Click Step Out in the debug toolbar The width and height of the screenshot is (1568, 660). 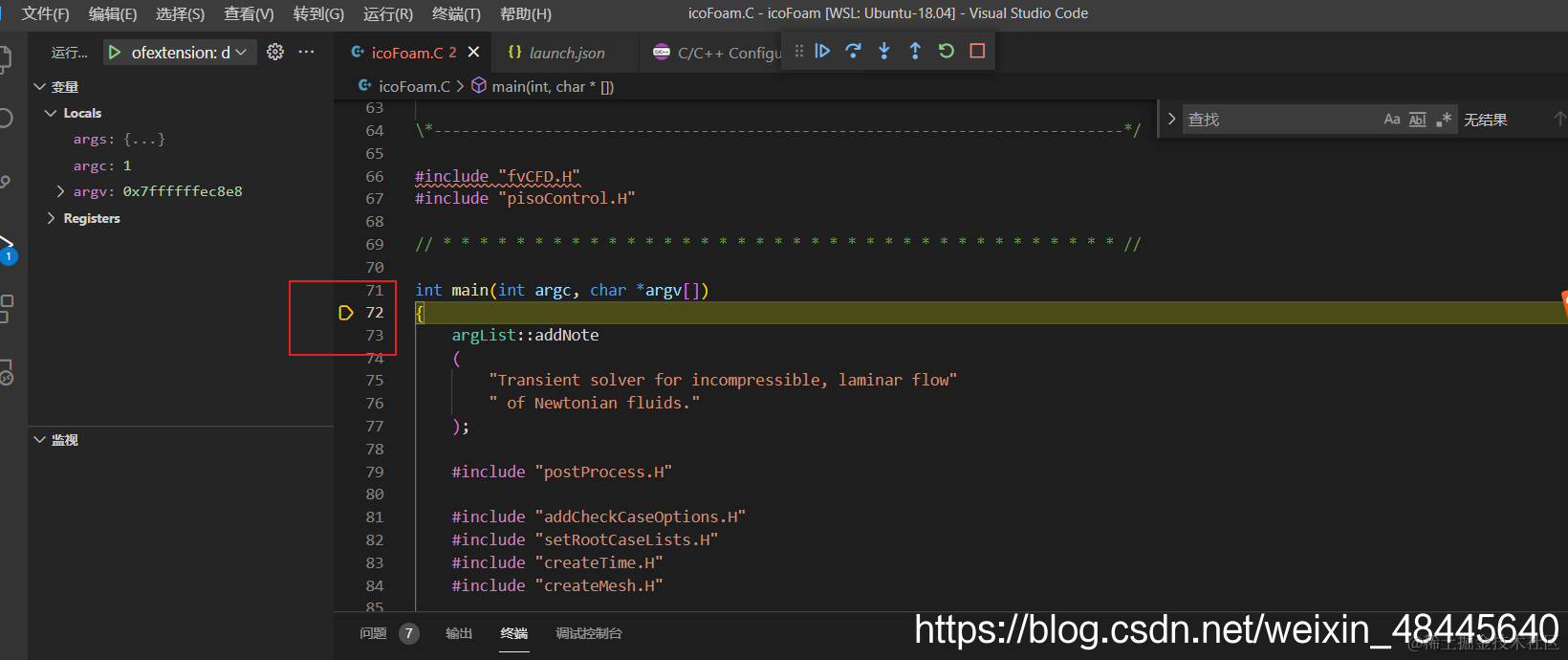(x=915, y=51)
